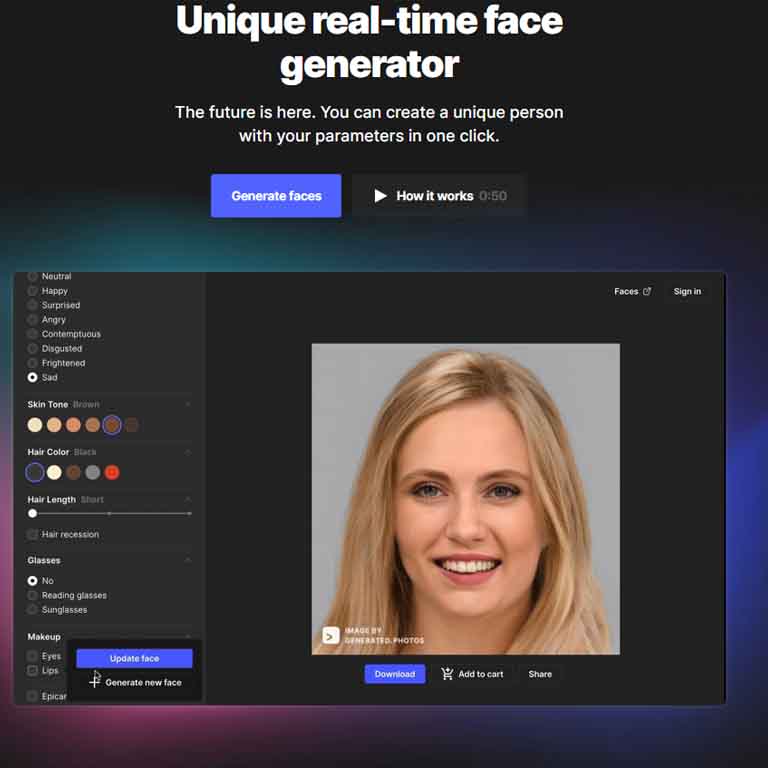
Task: Click the Hair Length slider handle
Action: [x=33, y=513]
